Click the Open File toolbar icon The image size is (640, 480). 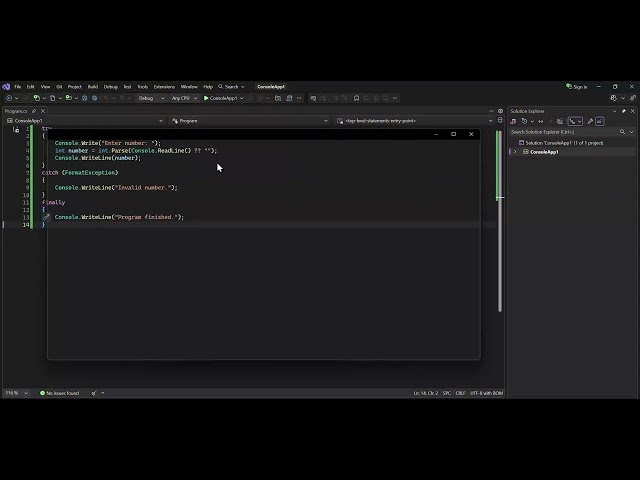tap(69, 98)
